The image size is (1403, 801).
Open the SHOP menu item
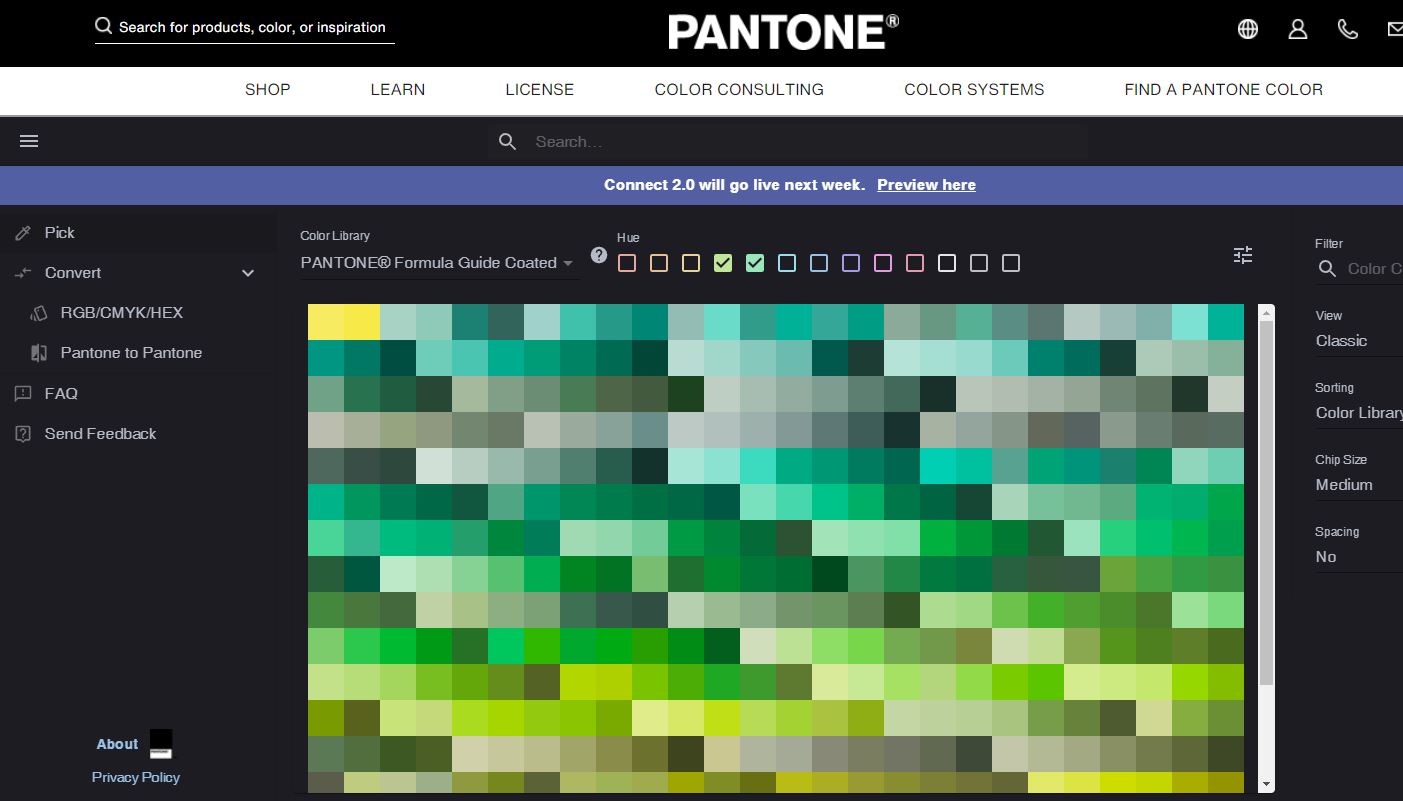pos(268,90)
